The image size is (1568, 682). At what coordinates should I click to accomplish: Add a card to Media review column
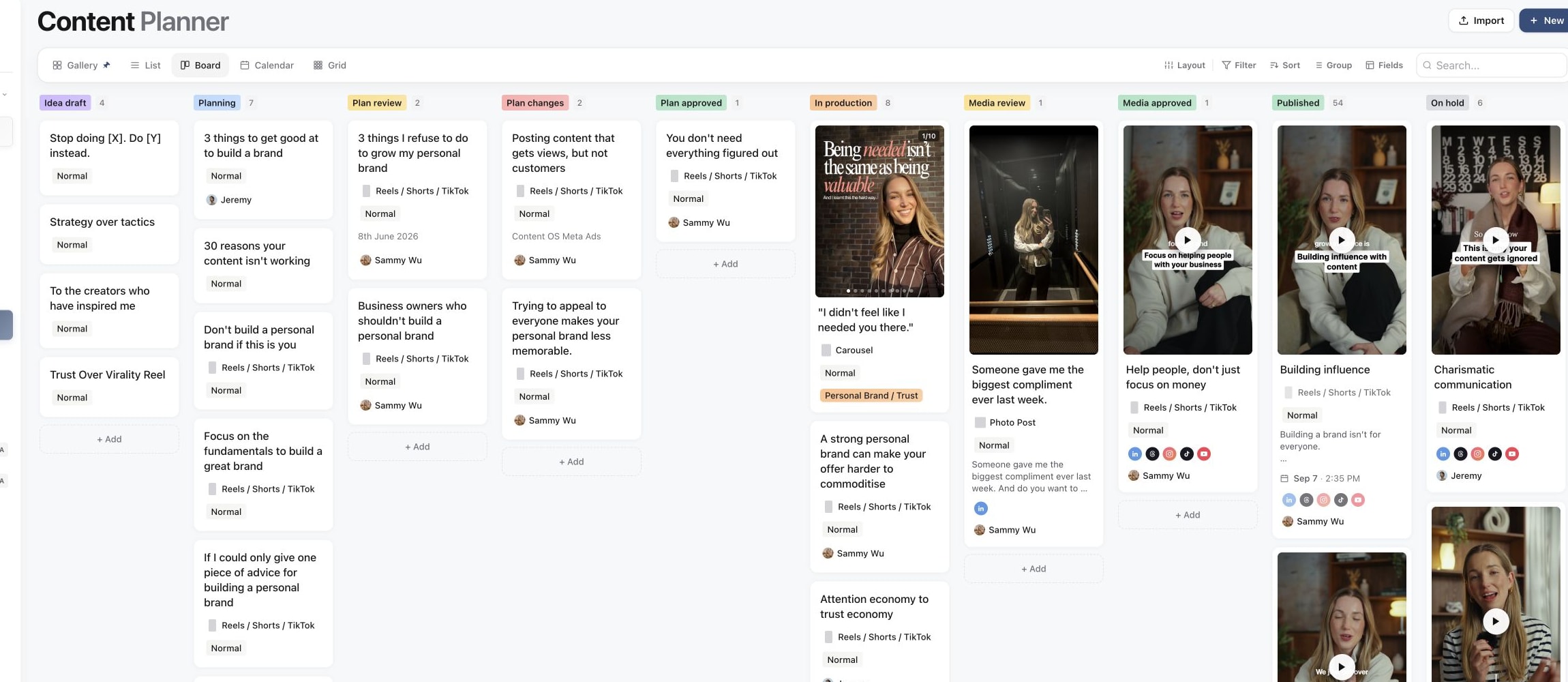click(x=1034, y=569)
